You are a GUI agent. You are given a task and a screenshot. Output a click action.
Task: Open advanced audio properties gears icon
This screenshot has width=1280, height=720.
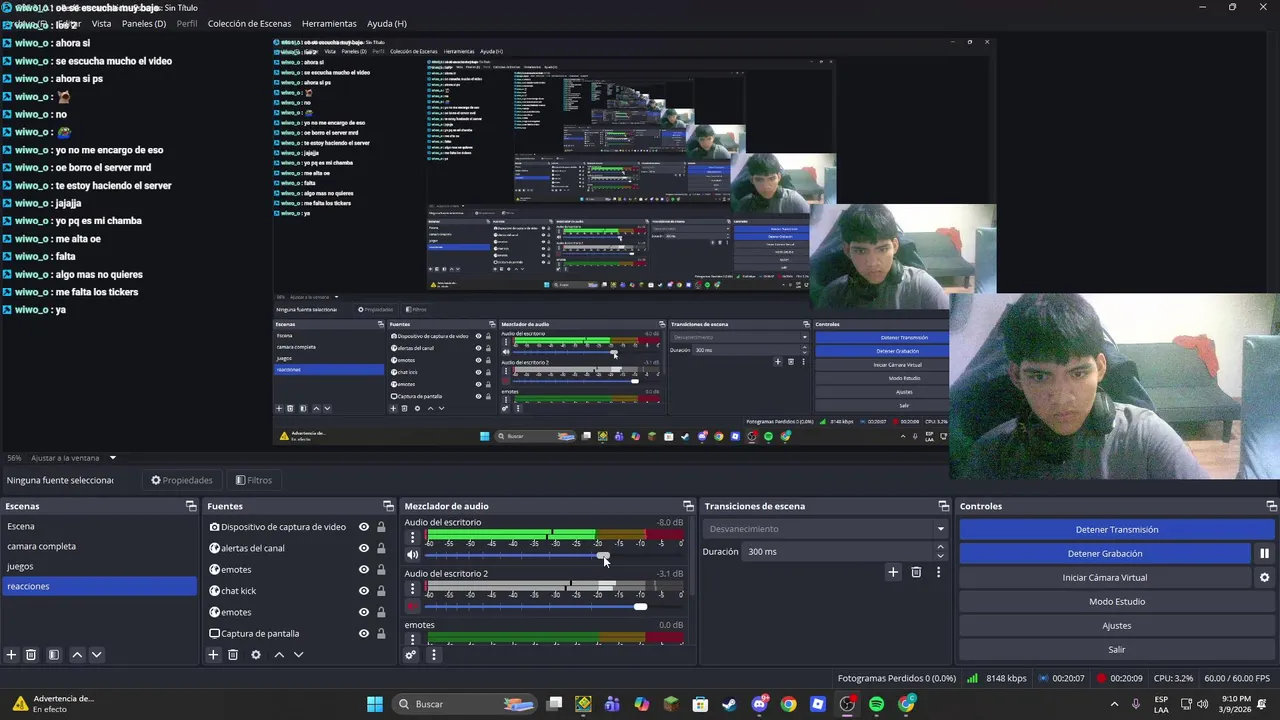click(411, 655)
